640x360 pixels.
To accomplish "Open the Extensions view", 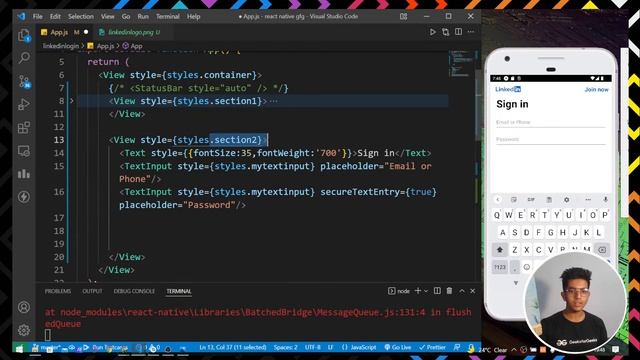I will pos(24,128).
